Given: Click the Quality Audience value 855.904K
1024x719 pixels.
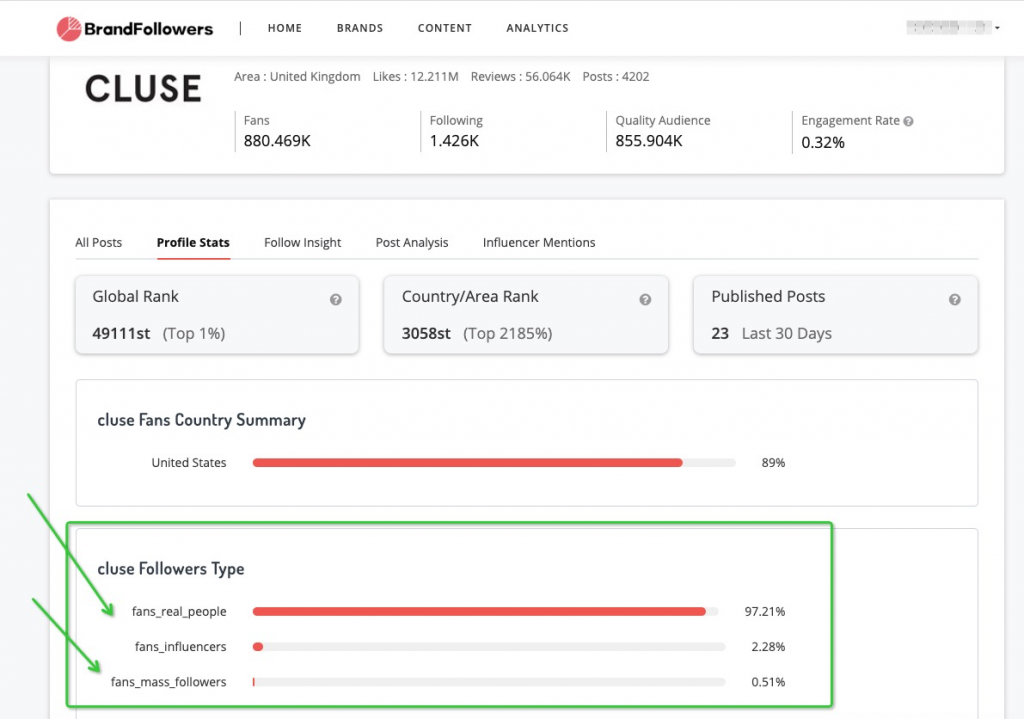Looking at the screenshot, I should [x=648, y=140].
